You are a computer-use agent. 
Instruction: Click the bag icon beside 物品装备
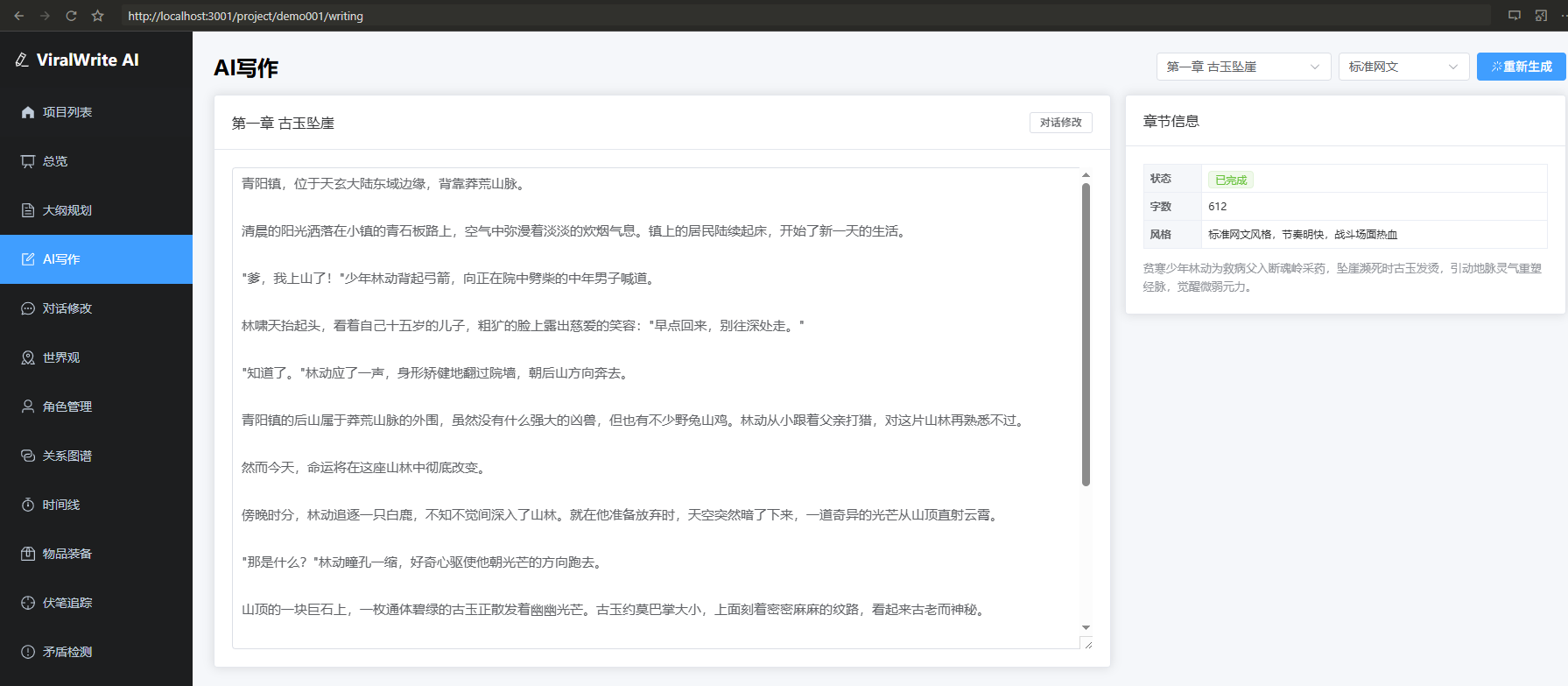coord(28,554)
